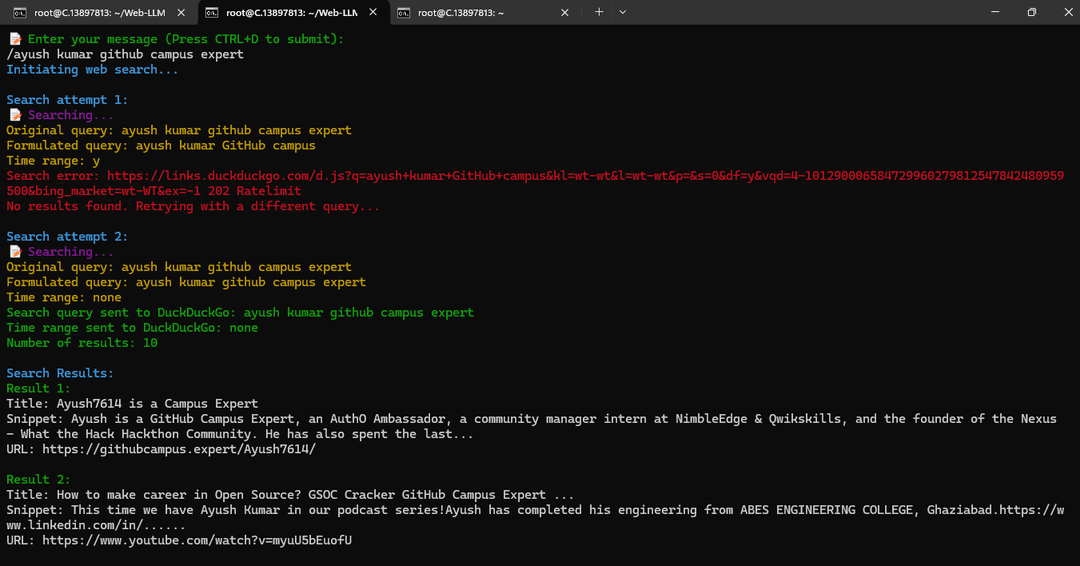The image size is (1080, 566).
Task: Click 'Initiating web search...' text
Action: click(x=92, y=70)
